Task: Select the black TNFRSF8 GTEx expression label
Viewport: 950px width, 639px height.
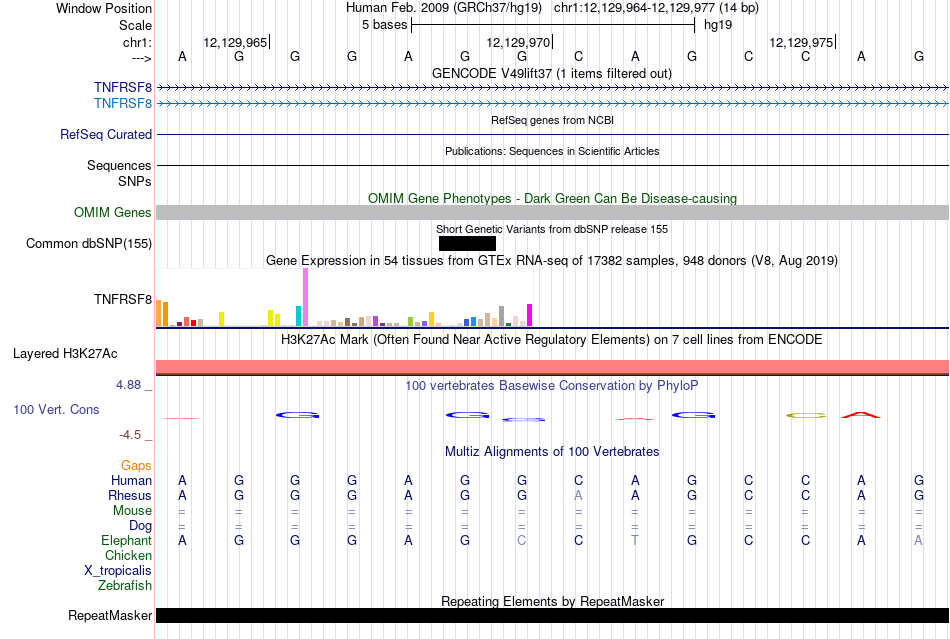Action: click(x=122, y=299)
